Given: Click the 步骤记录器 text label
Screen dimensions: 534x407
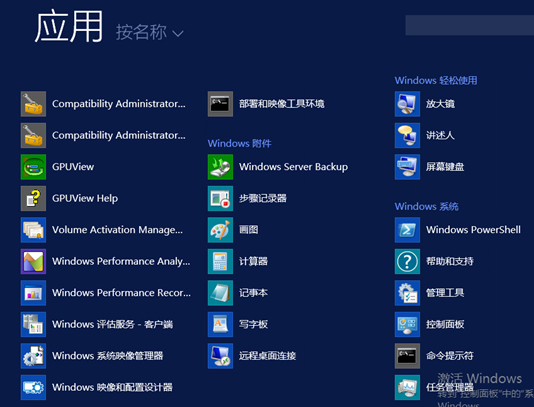Looking at the screenshot, I should click(x=263, y=198).
